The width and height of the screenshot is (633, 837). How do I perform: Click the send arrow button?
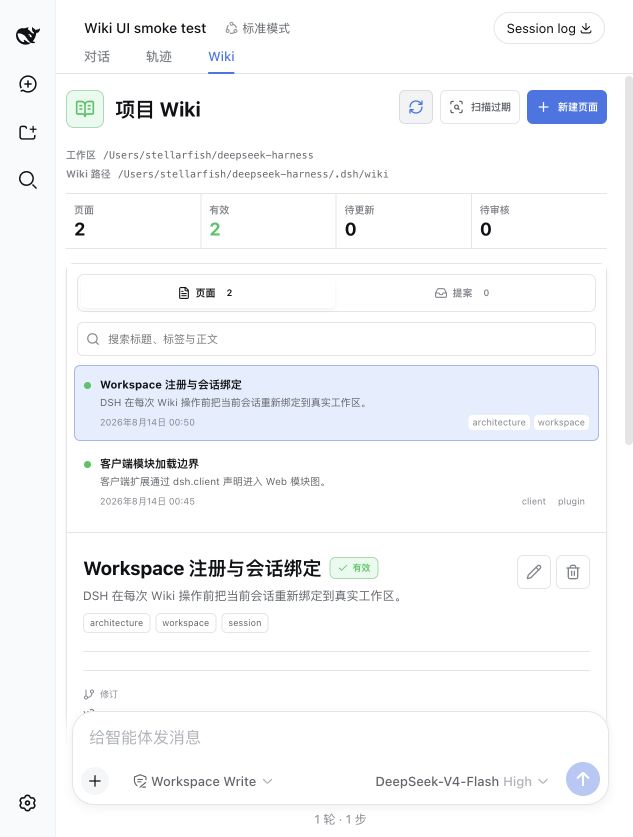(x=583, y=779)
